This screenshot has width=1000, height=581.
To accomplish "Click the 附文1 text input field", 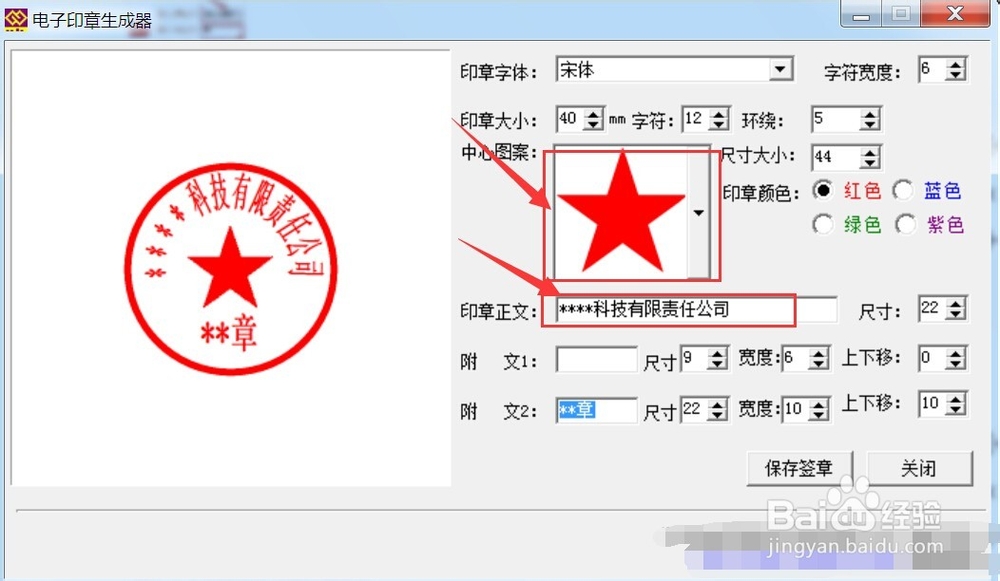I will coord(596,359).
